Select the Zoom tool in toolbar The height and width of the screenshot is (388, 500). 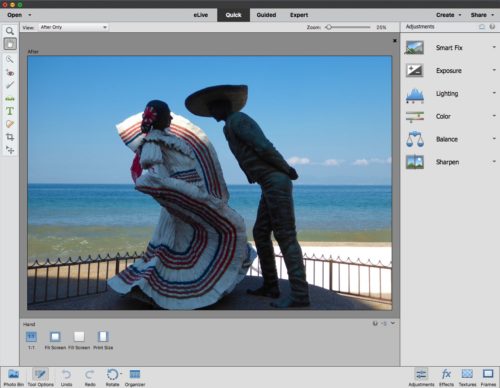[10, 31]
